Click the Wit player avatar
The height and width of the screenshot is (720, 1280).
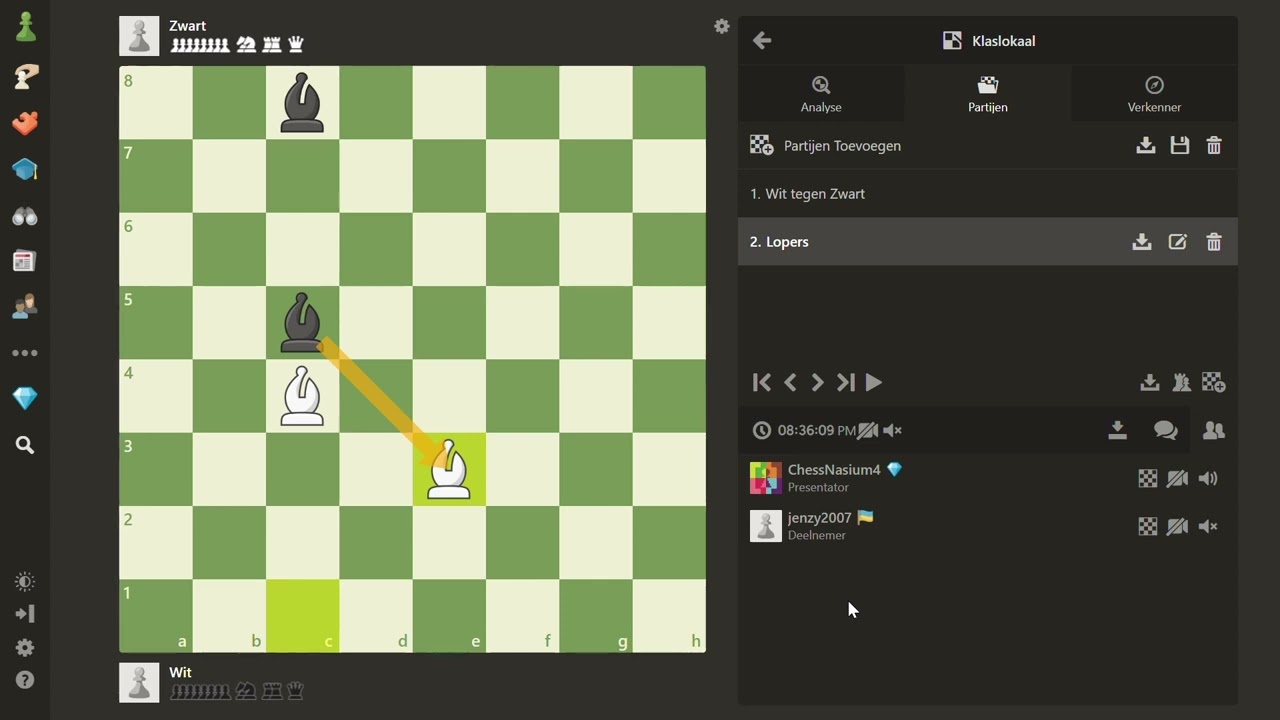point(139,683)
